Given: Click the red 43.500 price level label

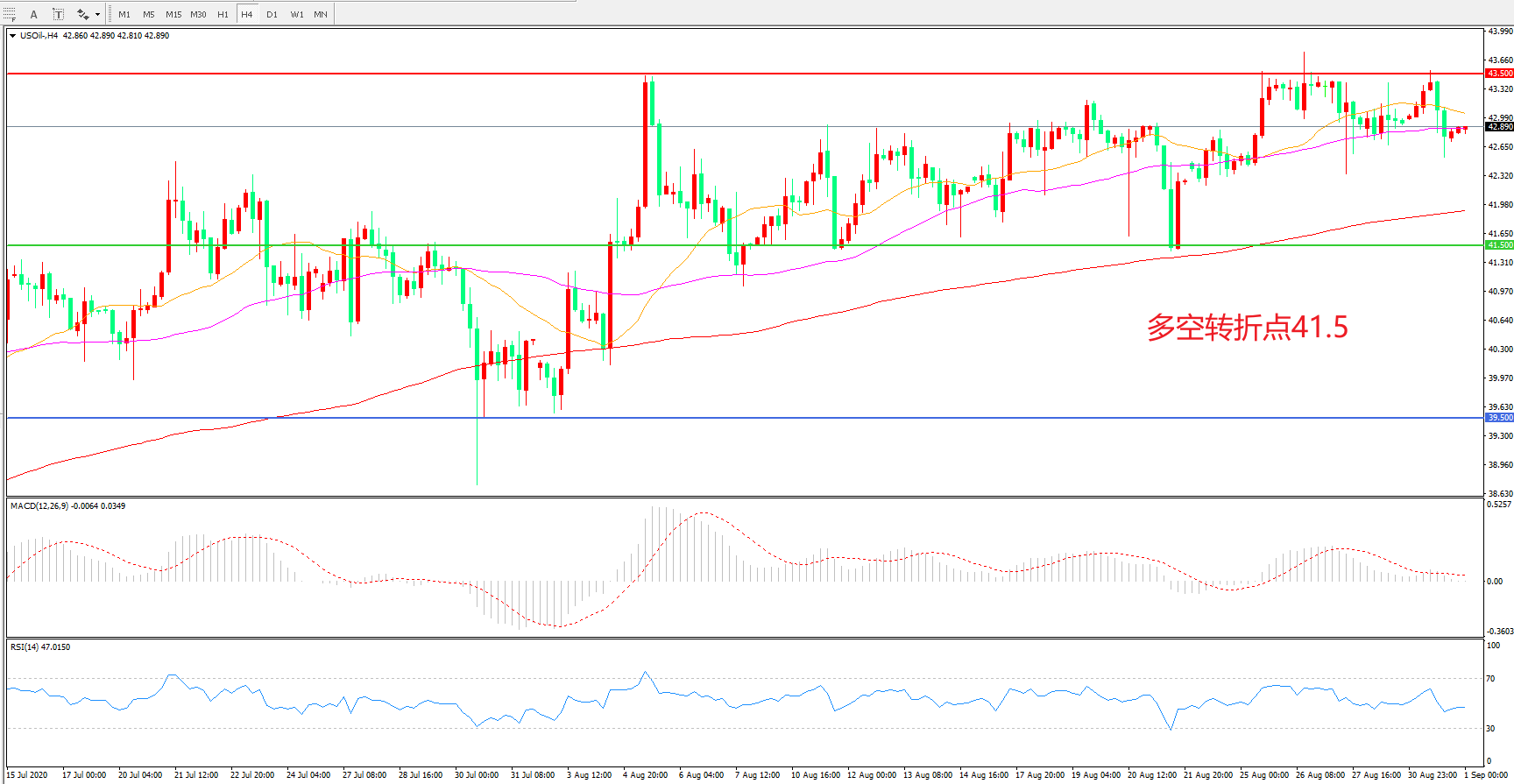Looking at the screenshot, I should tap(1499, 74).
